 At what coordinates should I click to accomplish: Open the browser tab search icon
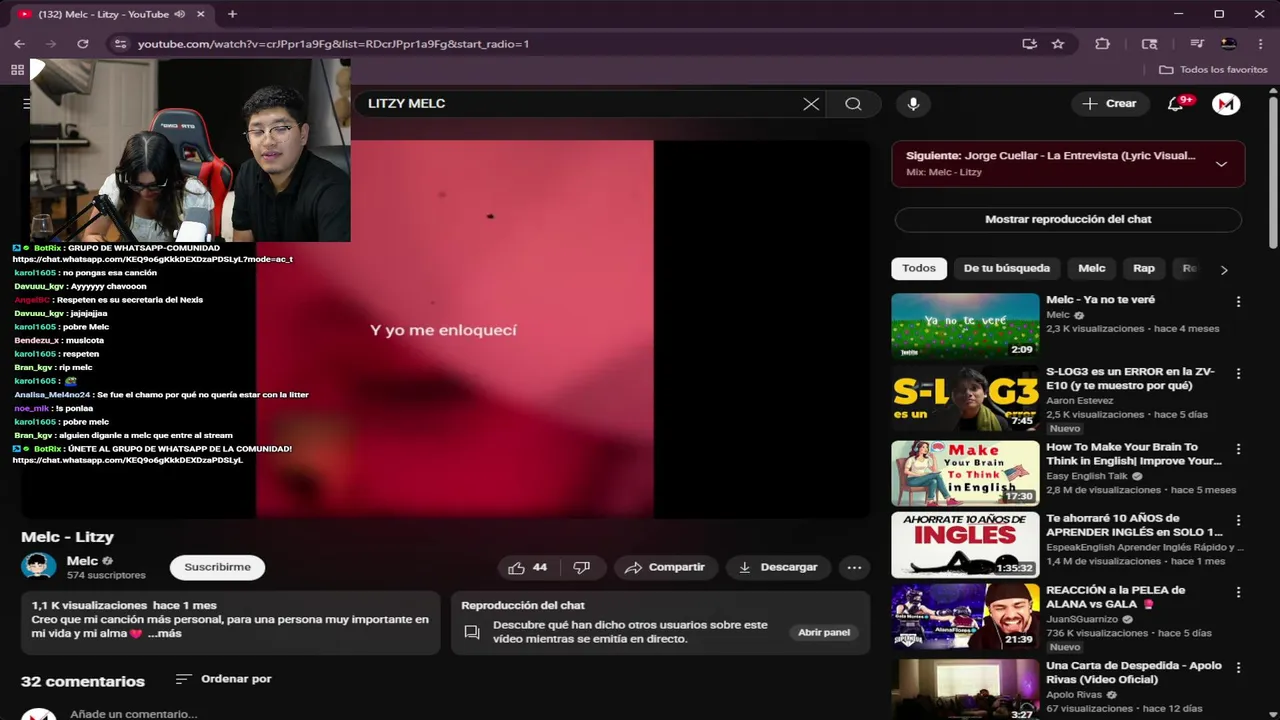pos(1150,44)
